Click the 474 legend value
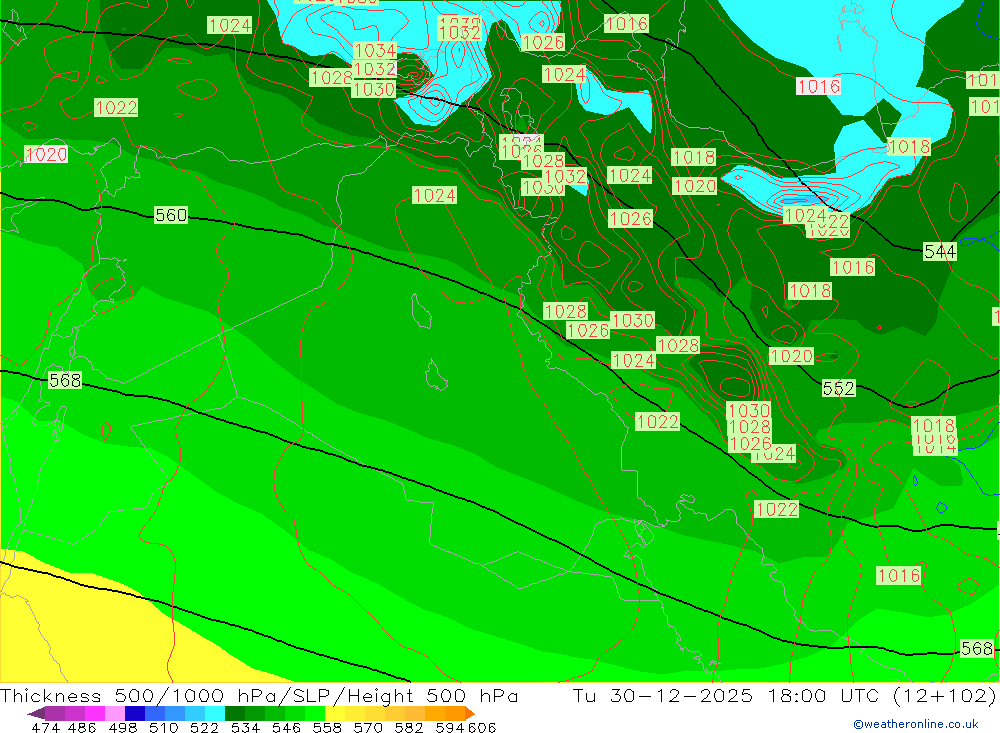 [x=45, y=727]
